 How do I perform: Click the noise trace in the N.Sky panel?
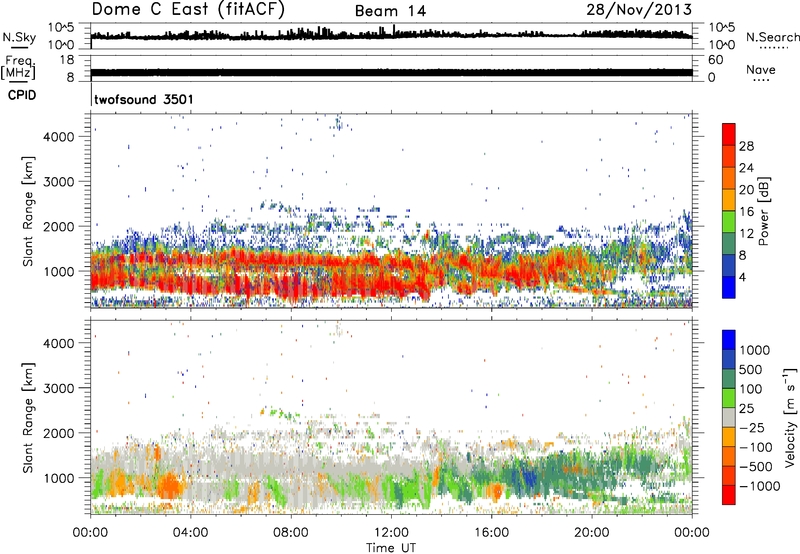click(x=392, y=34)
